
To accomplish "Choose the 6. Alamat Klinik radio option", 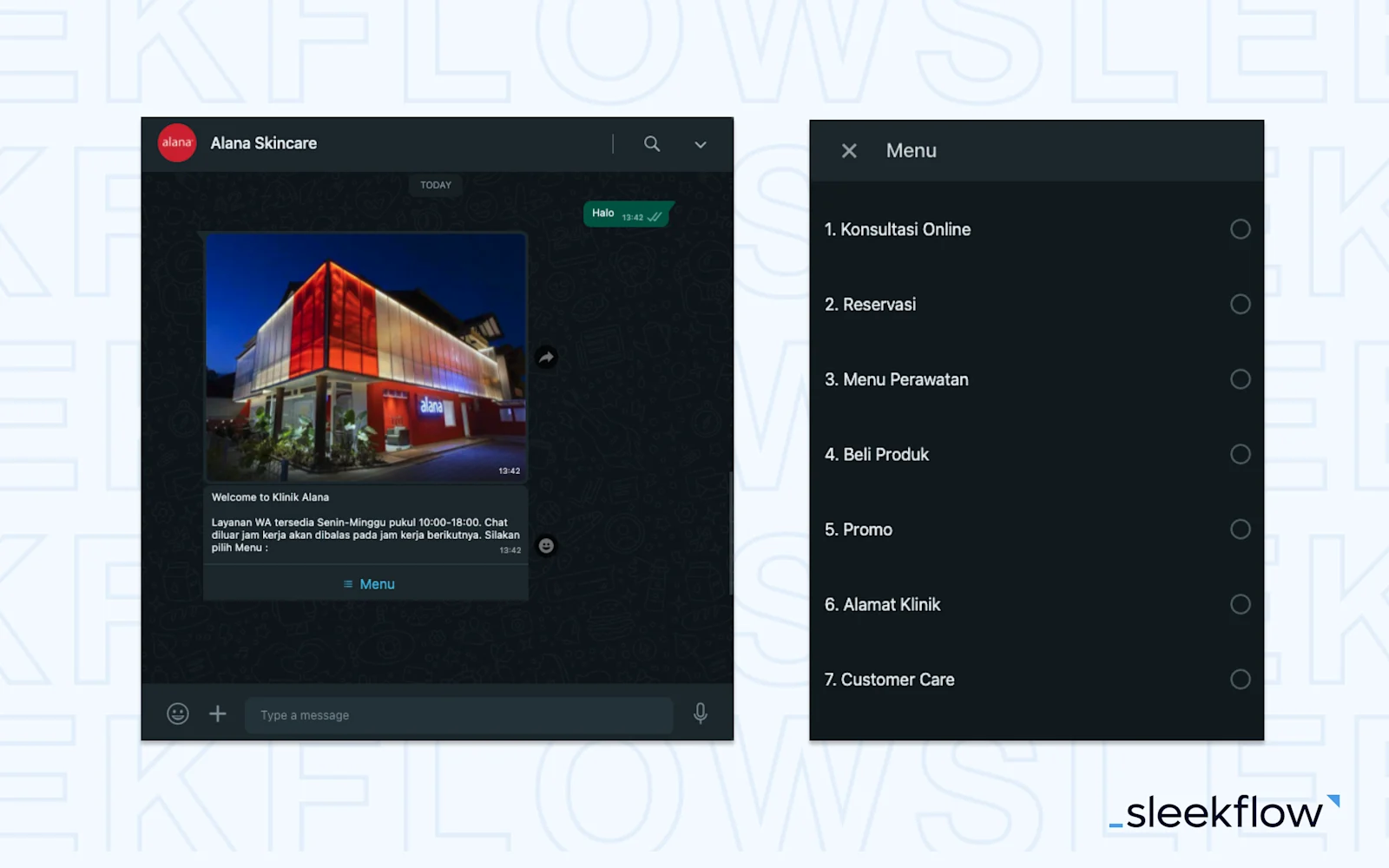I will pyautogui.click(x=1241, y=604).
